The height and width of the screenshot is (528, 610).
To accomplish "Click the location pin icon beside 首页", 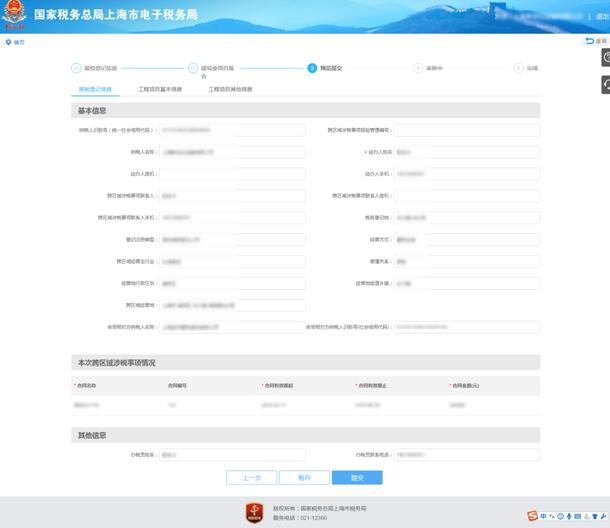I will 8,42.
